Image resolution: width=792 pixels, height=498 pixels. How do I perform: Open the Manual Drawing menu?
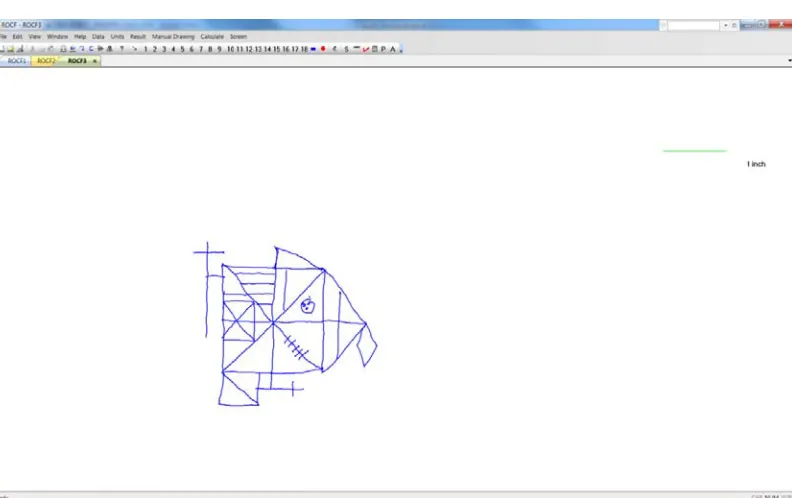[173, 37]
